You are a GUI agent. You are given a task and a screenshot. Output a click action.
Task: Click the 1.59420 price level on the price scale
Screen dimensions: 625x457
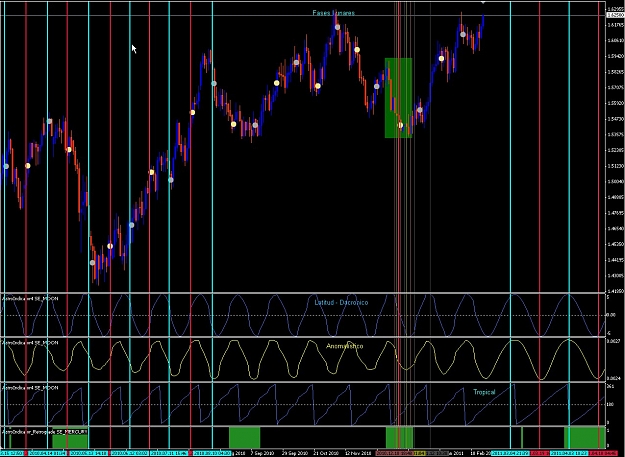click(615, 56)
